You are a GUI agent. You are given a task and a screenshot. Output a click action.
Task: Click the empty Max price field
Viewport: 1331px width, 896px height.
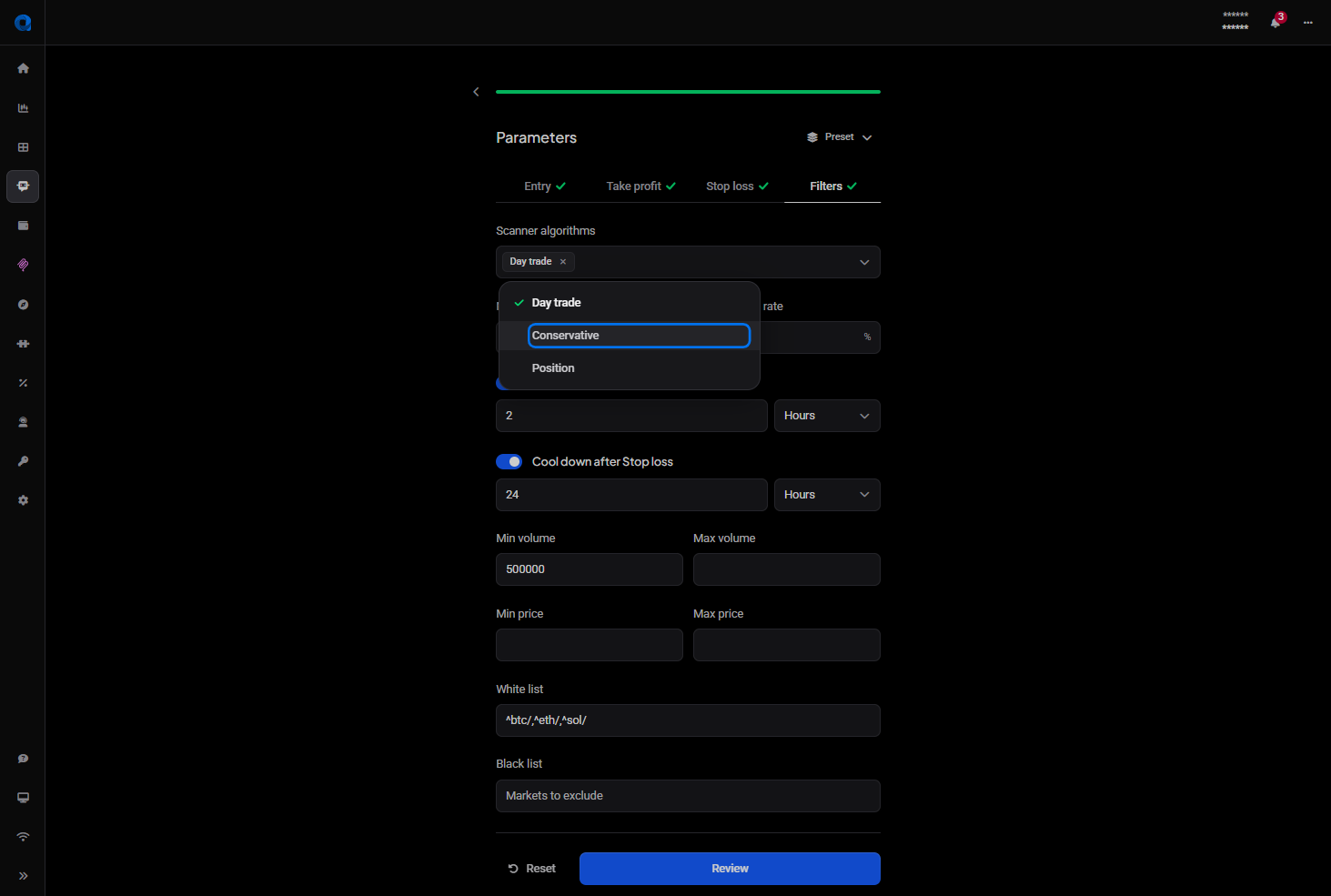(x=787, y=645)
